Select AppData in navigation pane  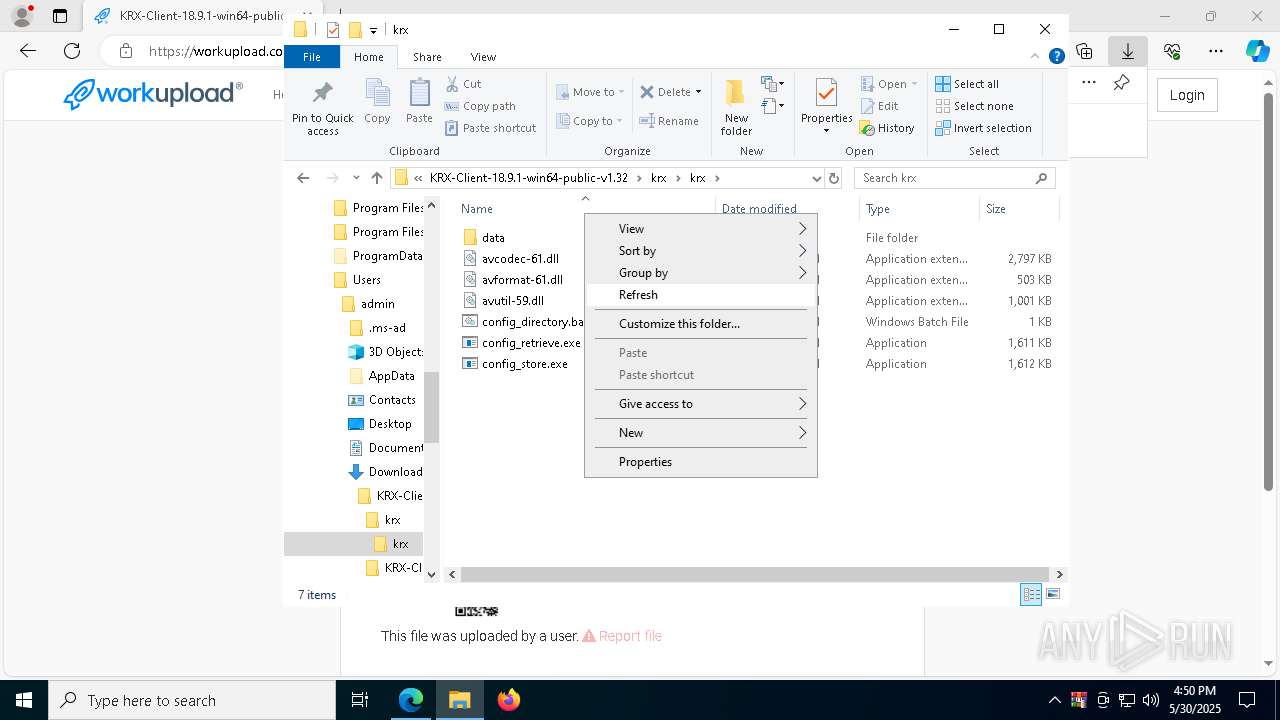tap(382, 376)
